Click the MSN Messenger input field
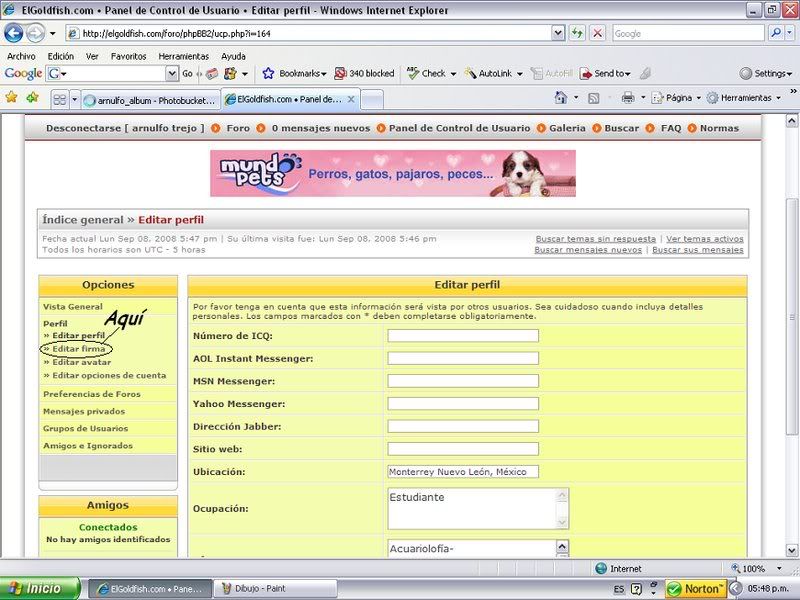Viewport: 800px width, 600px height. coord(463,381)
